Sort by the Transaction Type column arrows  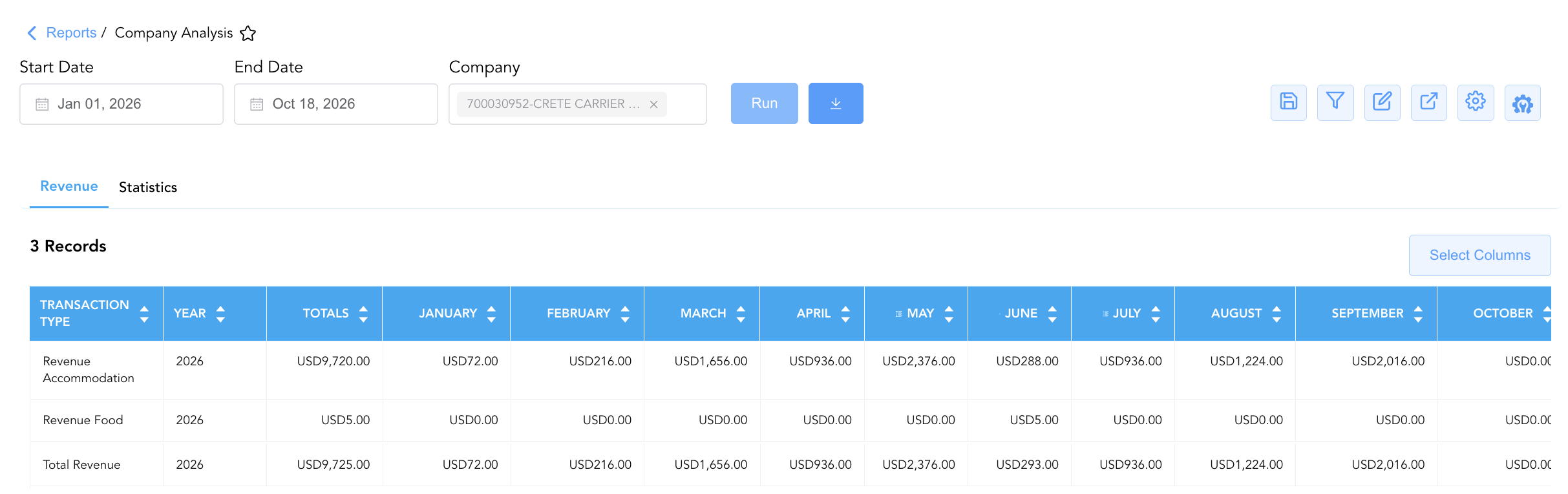click(x=144, y=314)
